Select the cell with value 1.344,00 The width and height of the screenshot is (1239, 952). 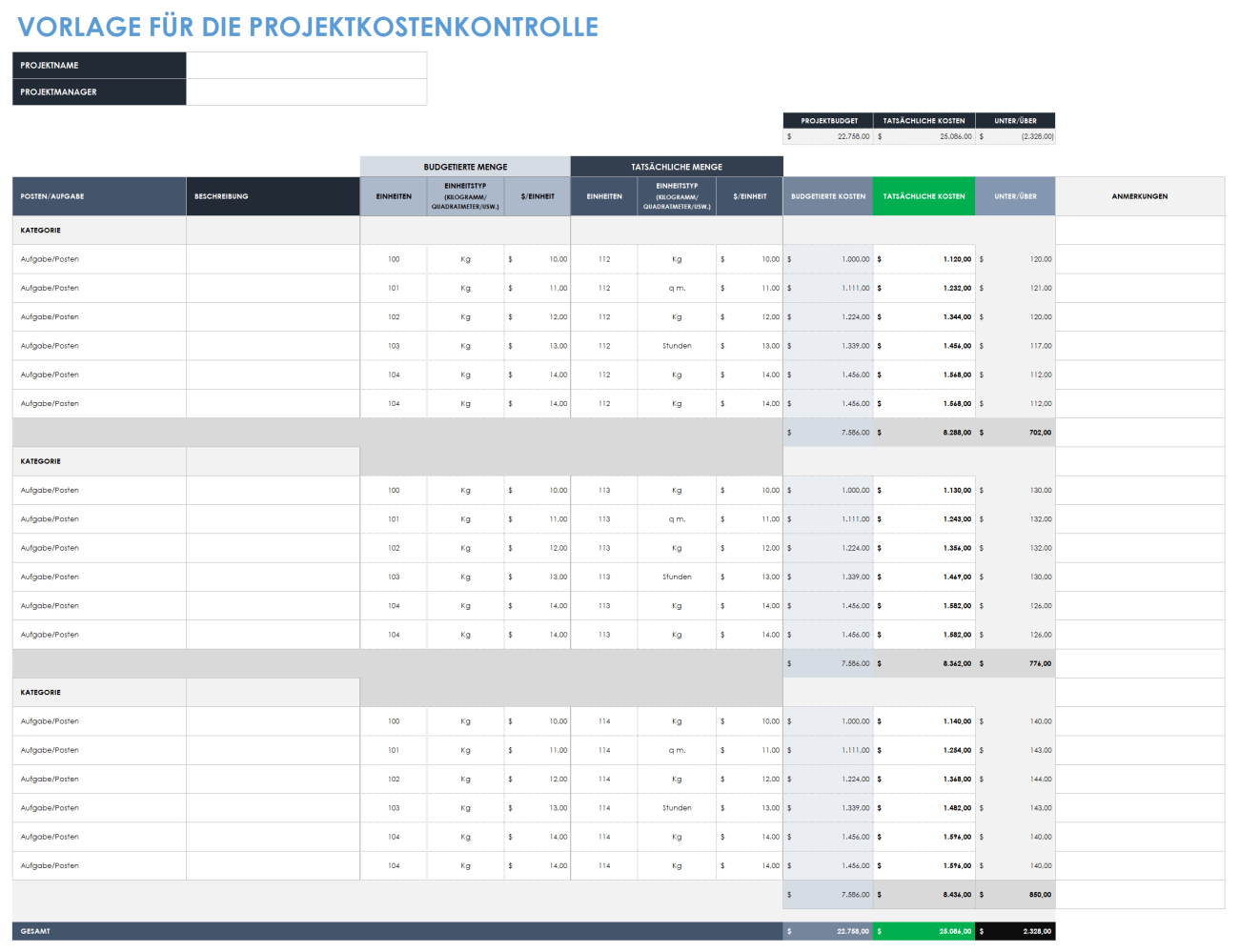tap(924, 317)
